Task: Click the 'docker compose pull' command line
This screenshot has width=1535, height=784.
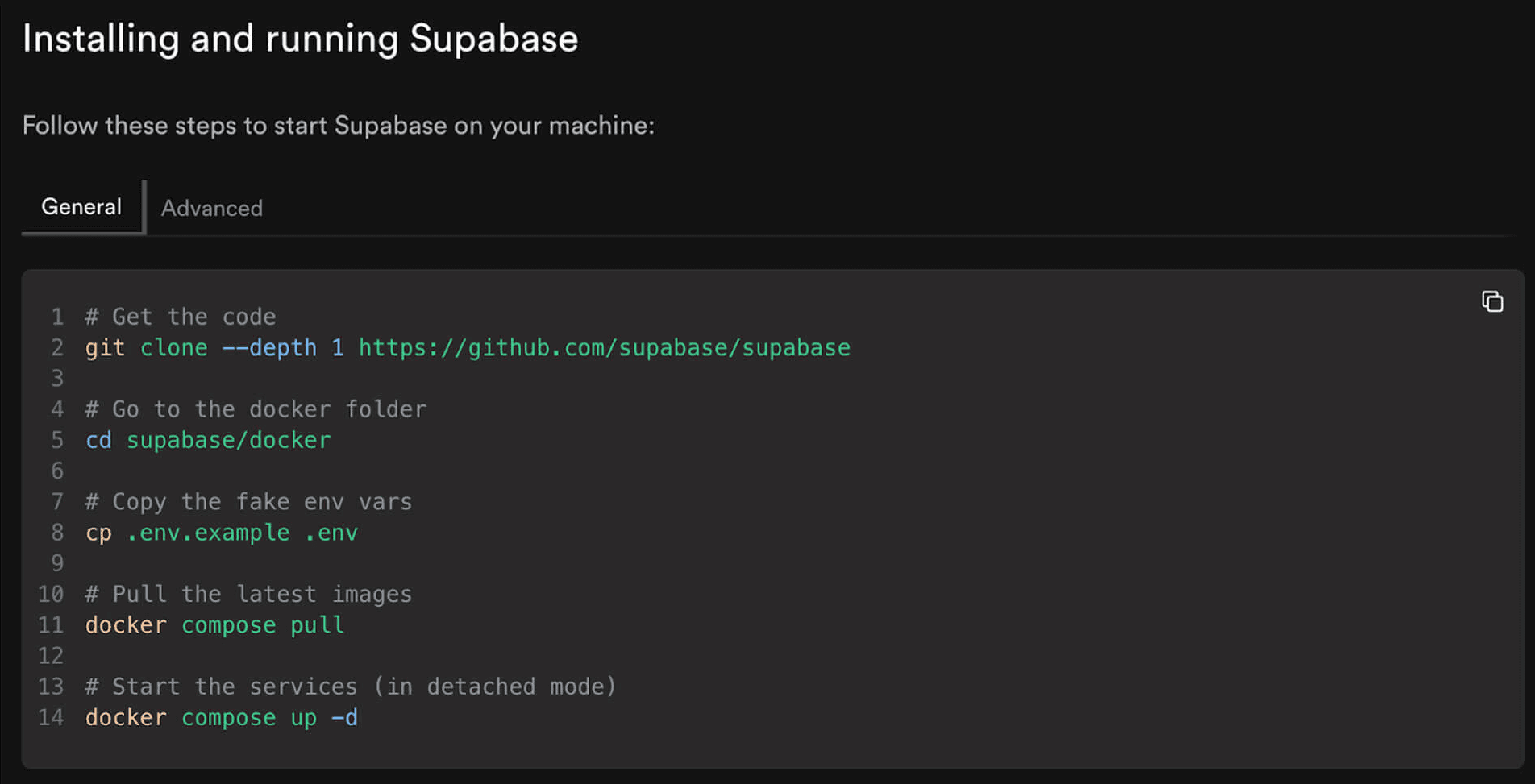Action: [214, 624]
